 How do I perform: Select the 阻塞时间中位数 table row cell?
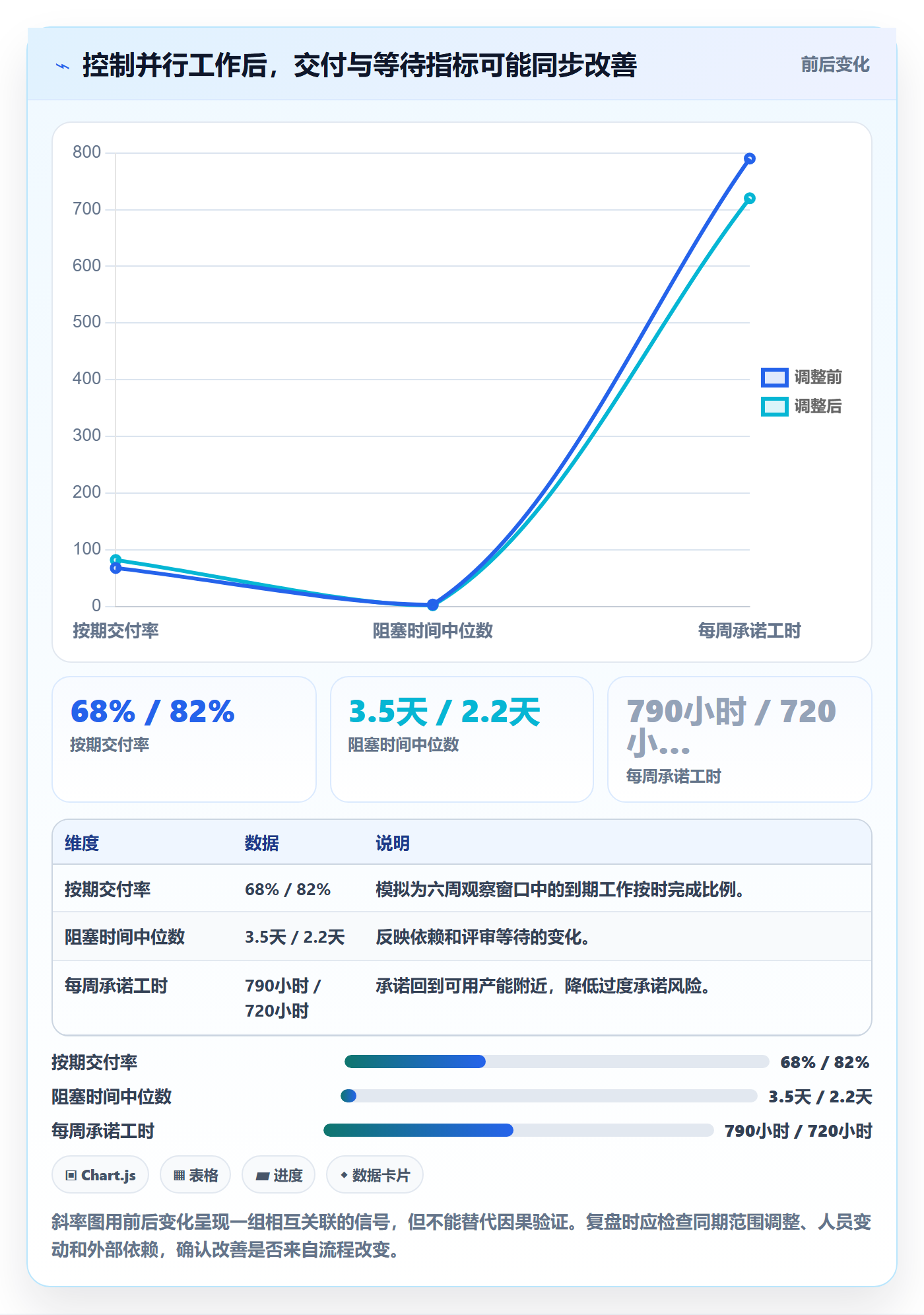[x=125, y=937]
